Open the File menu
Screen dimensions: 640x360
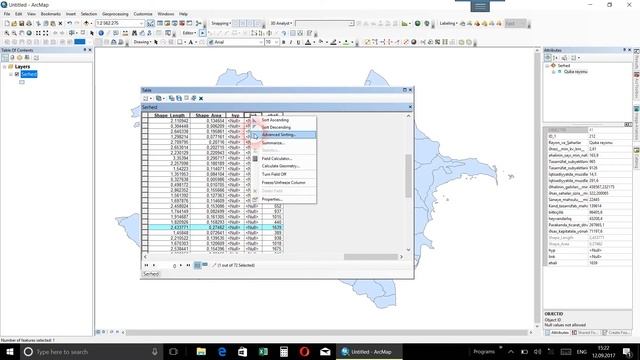pos(7,14)
